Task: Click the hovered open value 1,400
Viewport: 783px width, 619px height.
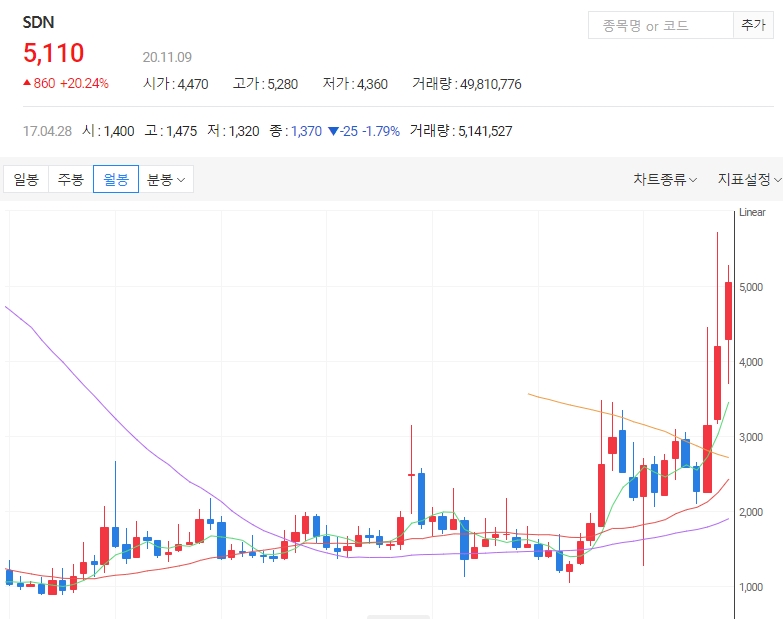Action: click(x=119, y=131)
